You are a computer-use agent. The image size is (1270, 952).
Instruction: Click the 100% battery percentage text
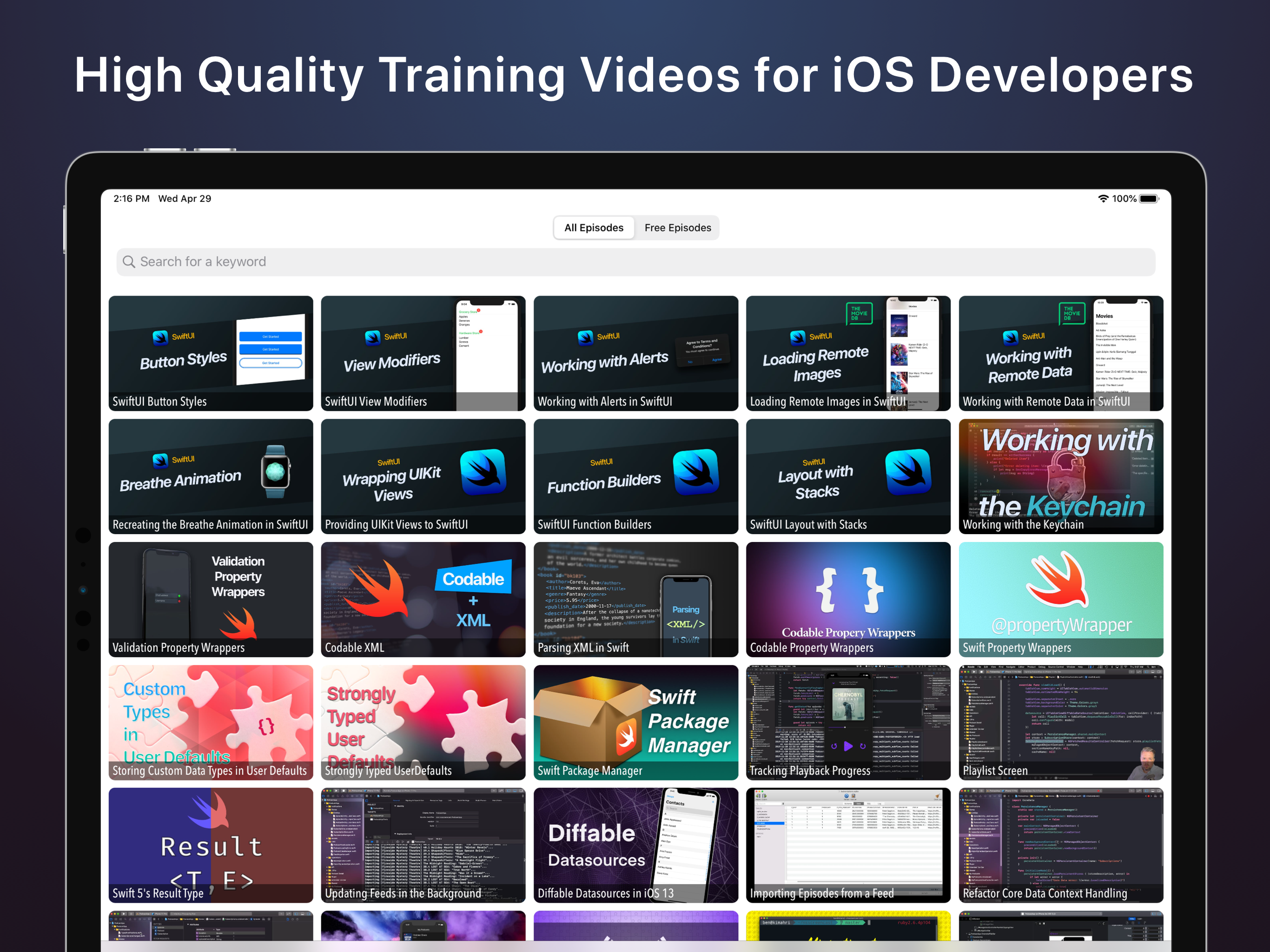[x=1124, y=198]
